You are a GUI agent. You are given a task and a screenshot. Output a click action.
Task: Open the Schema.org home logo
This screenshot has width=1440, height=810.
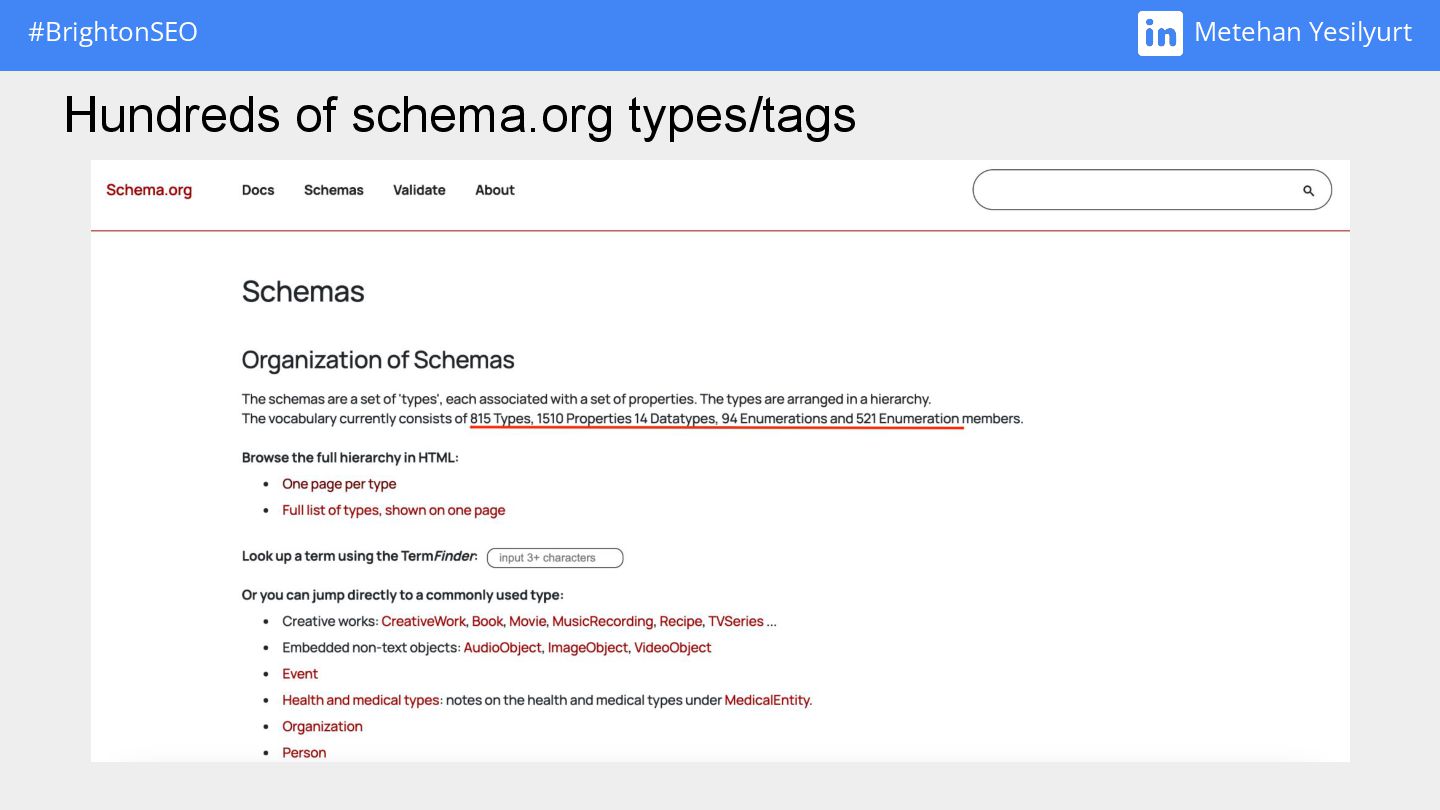coord(149,190)
